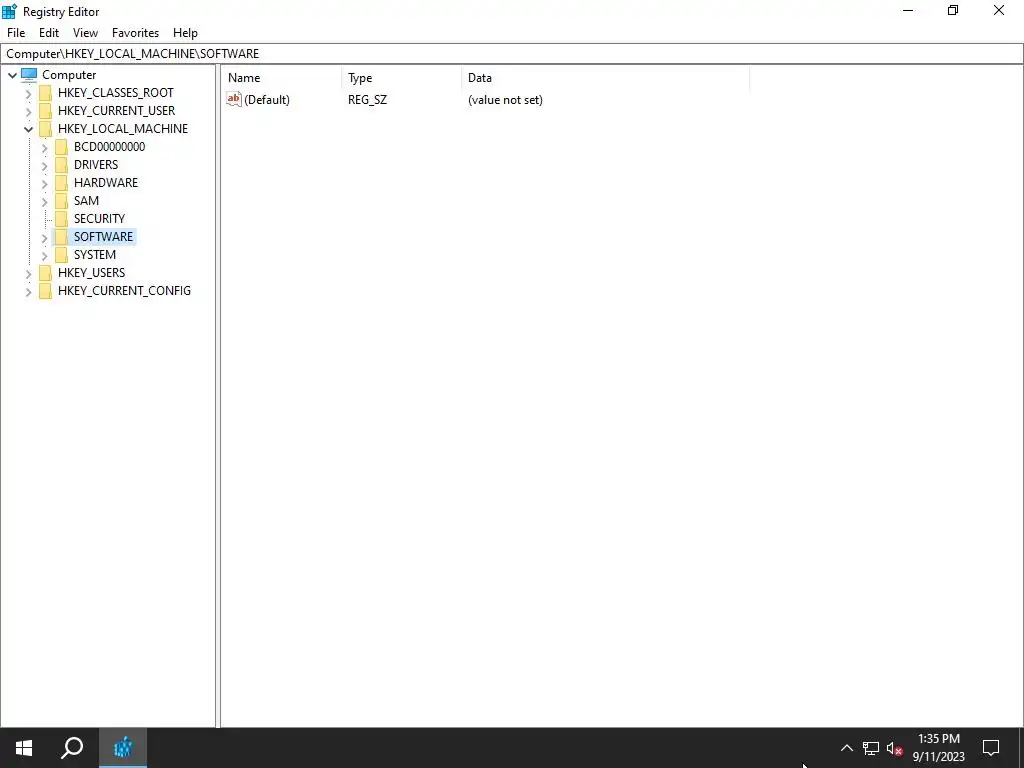Screen dimensions: 1024x768
Task: Open the Help menu
Action: click(185, 33)
